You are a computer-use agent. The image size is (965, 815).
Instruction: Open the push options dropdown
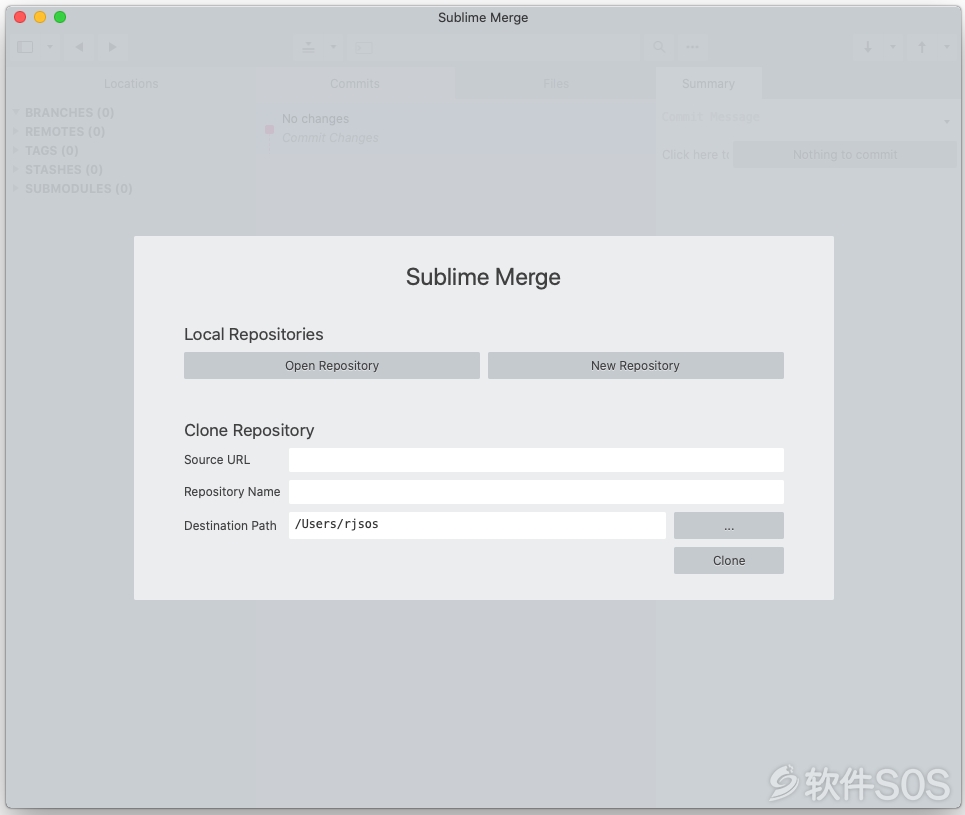(x=947, y=47)
